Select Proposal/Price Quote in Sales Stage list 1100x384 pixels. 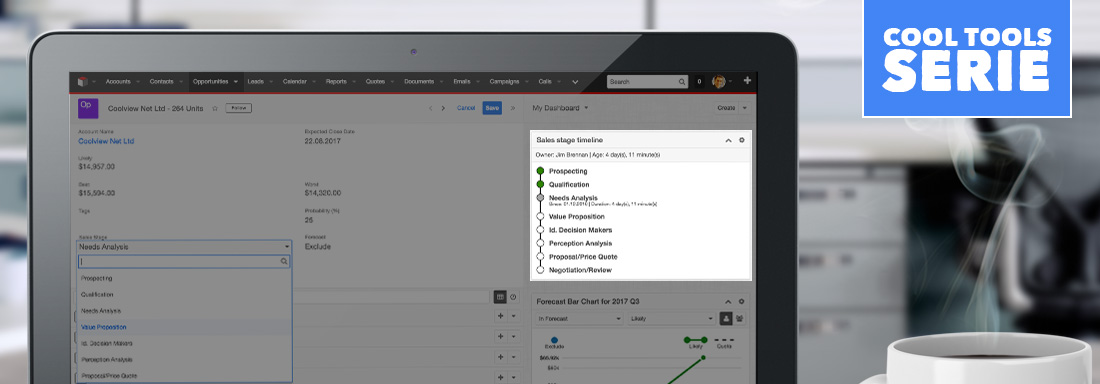point(185,376)
